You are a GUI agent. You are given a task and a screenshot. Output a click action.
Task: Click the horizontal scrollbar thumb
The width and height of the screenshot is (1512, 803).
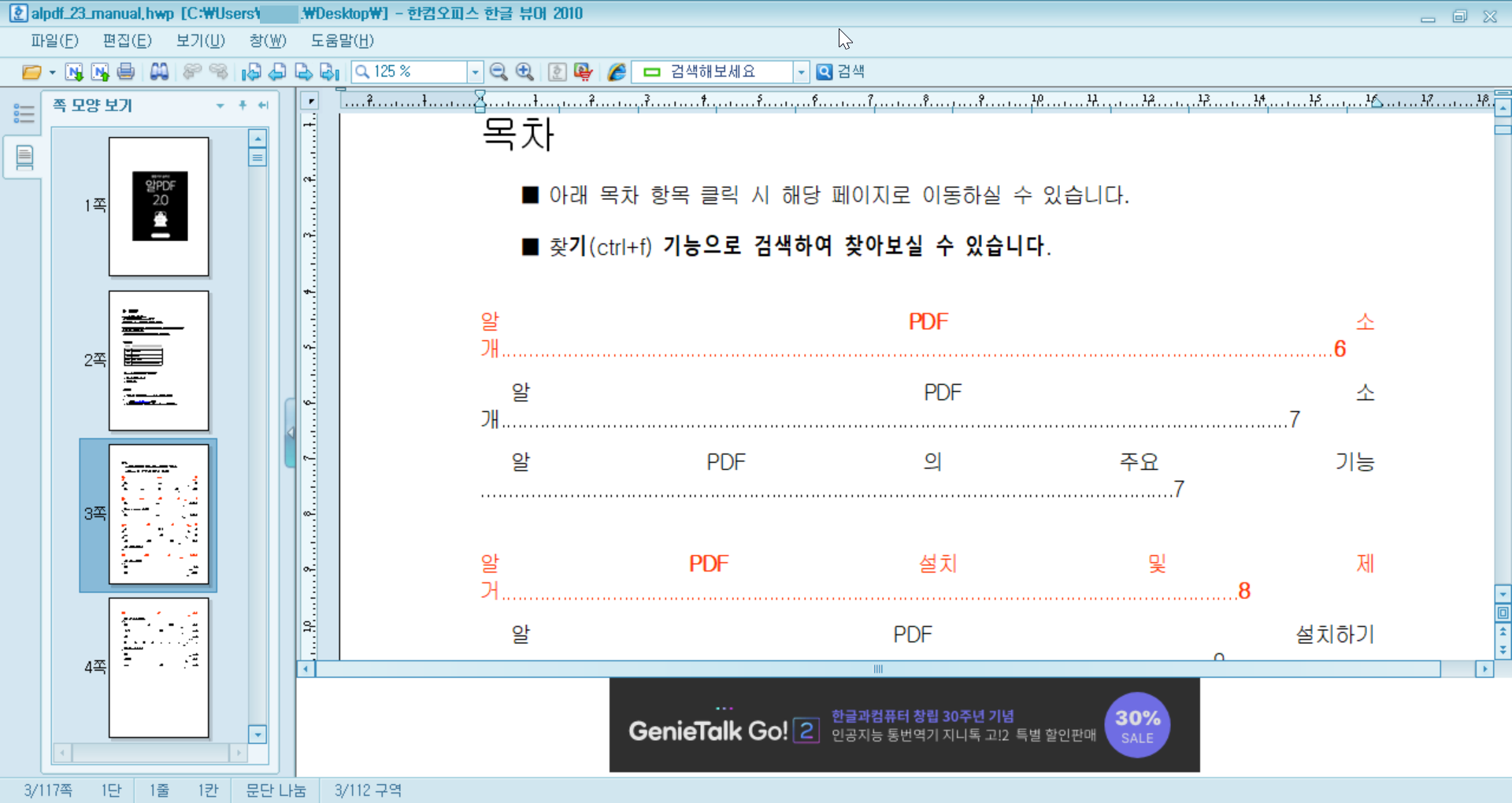coord(878,669)
